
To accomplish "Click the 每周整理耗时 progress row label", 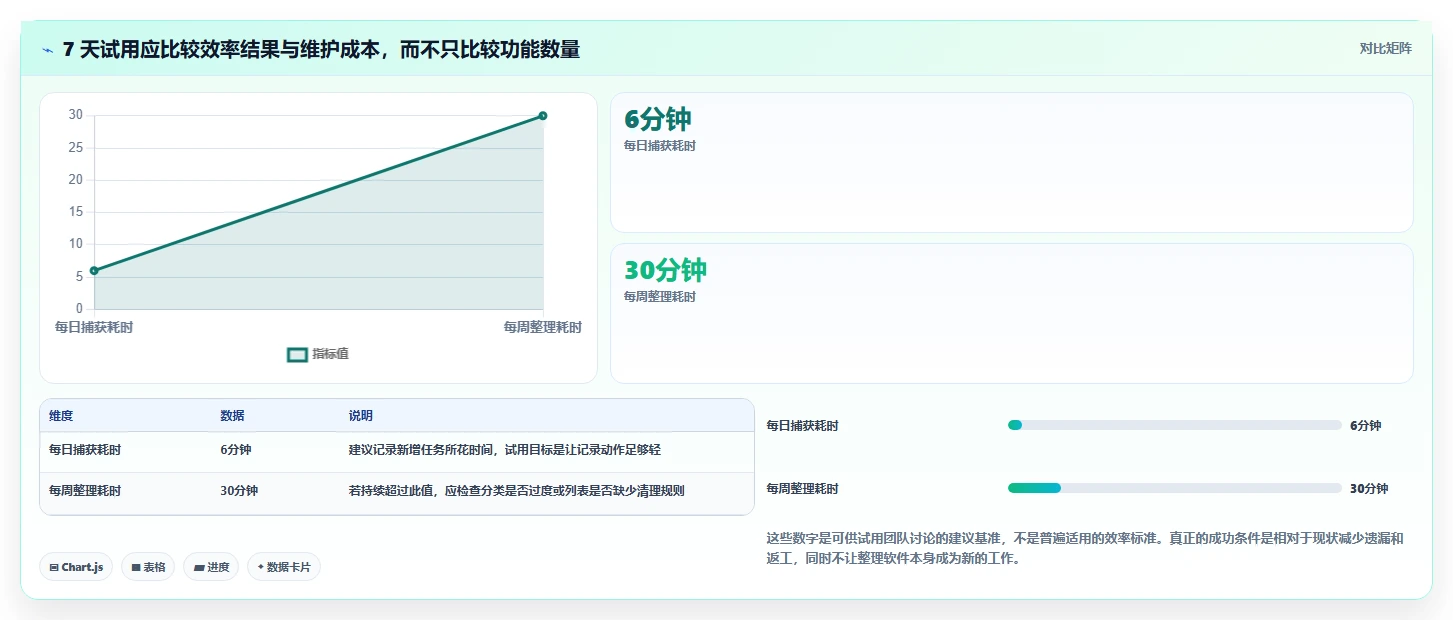I will (803, 489).
